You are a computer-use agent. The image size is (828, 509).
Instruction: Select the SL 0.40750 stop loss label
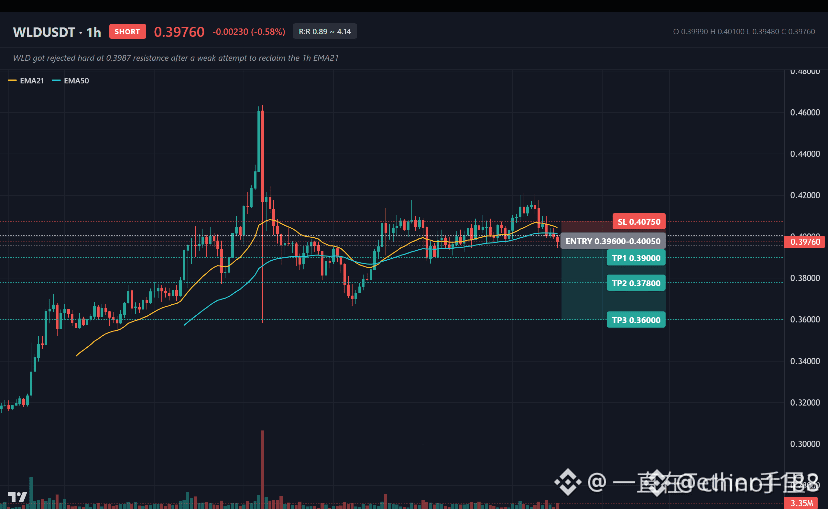pos(639,222)
